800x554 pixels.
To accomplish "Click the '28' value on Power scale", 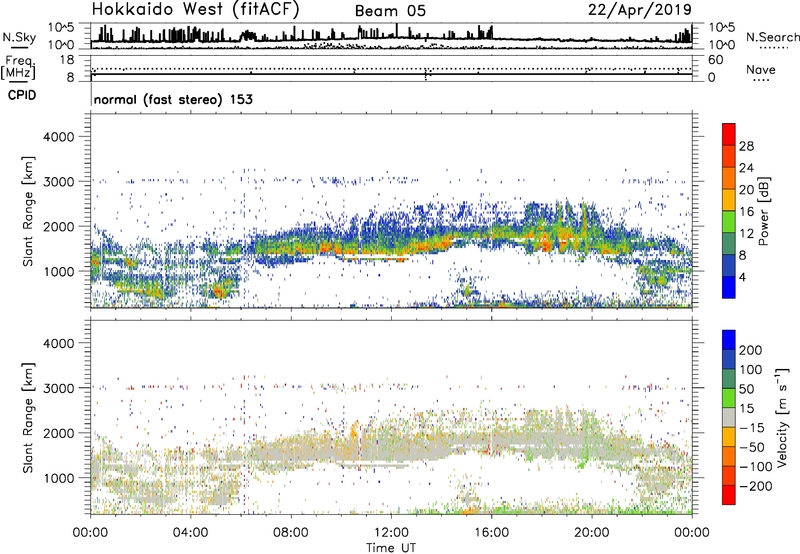I will point(746,146).
